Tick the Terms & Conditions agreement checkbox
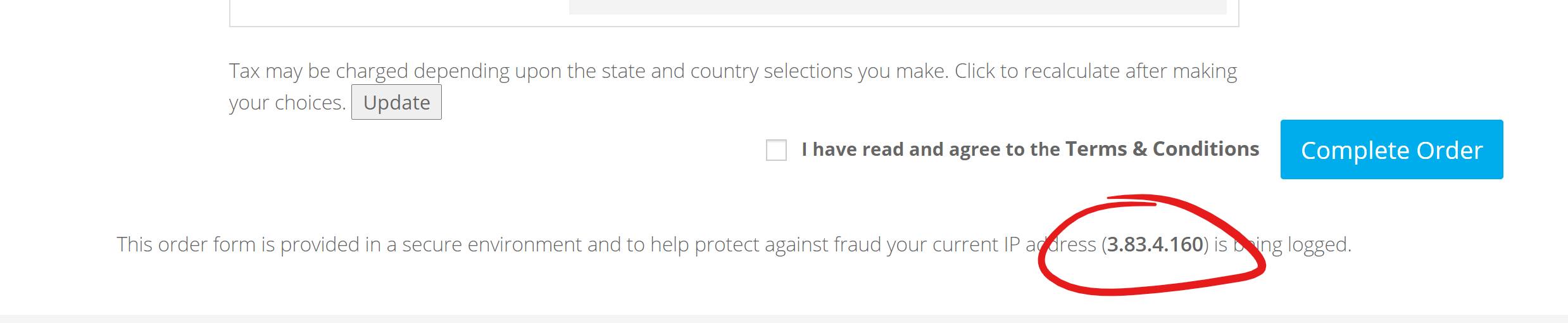This screenshot has height=323, width=1568. pyautogui.click(x=776, y=150)
